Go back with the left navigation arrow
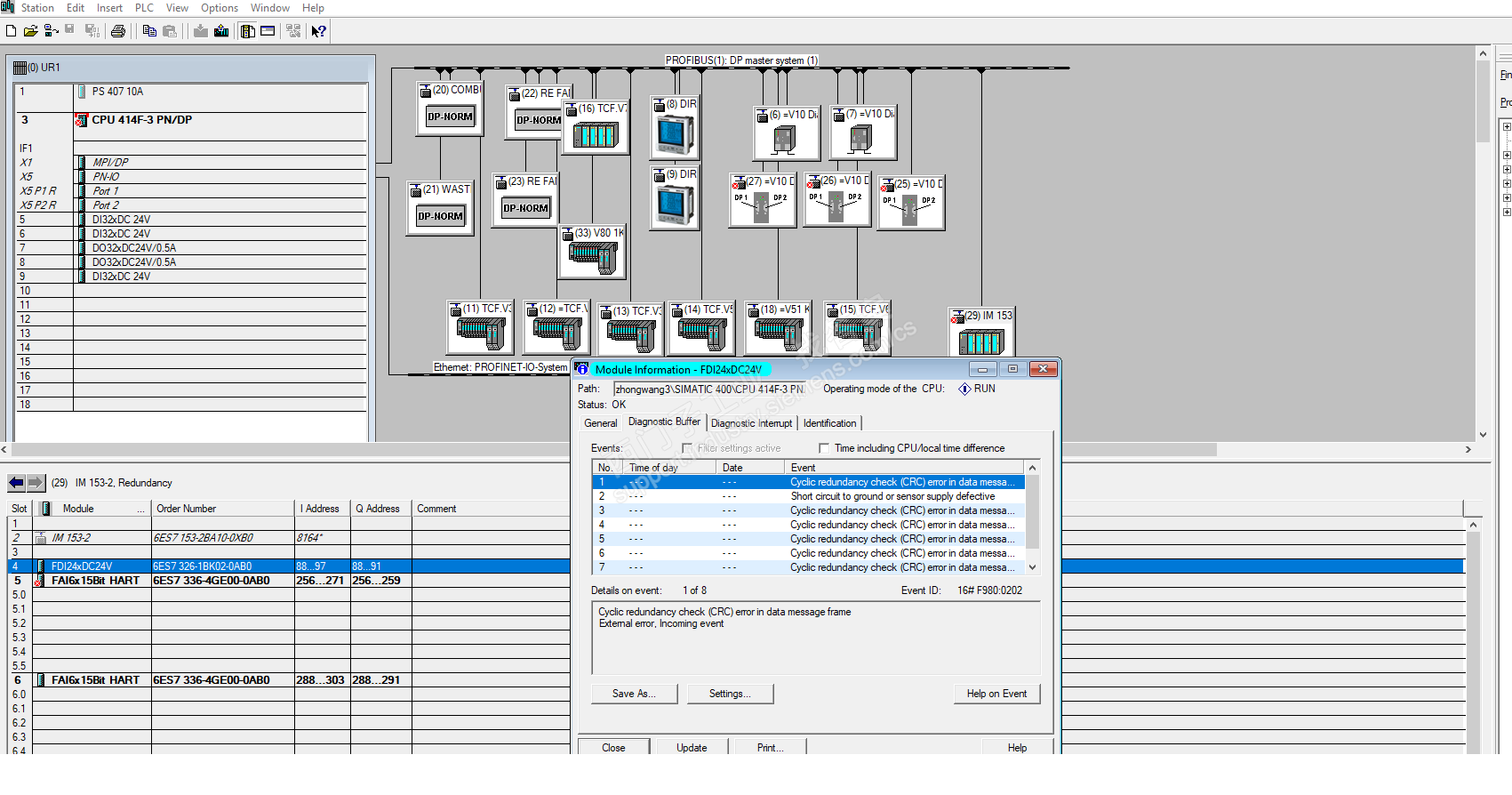The height and width of the screenshot is (795, 1512). click(x=16, y=483)
